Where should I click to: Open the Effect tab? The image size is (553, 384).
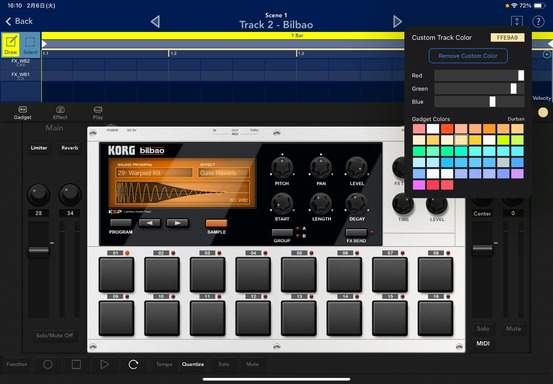(60, 113)
